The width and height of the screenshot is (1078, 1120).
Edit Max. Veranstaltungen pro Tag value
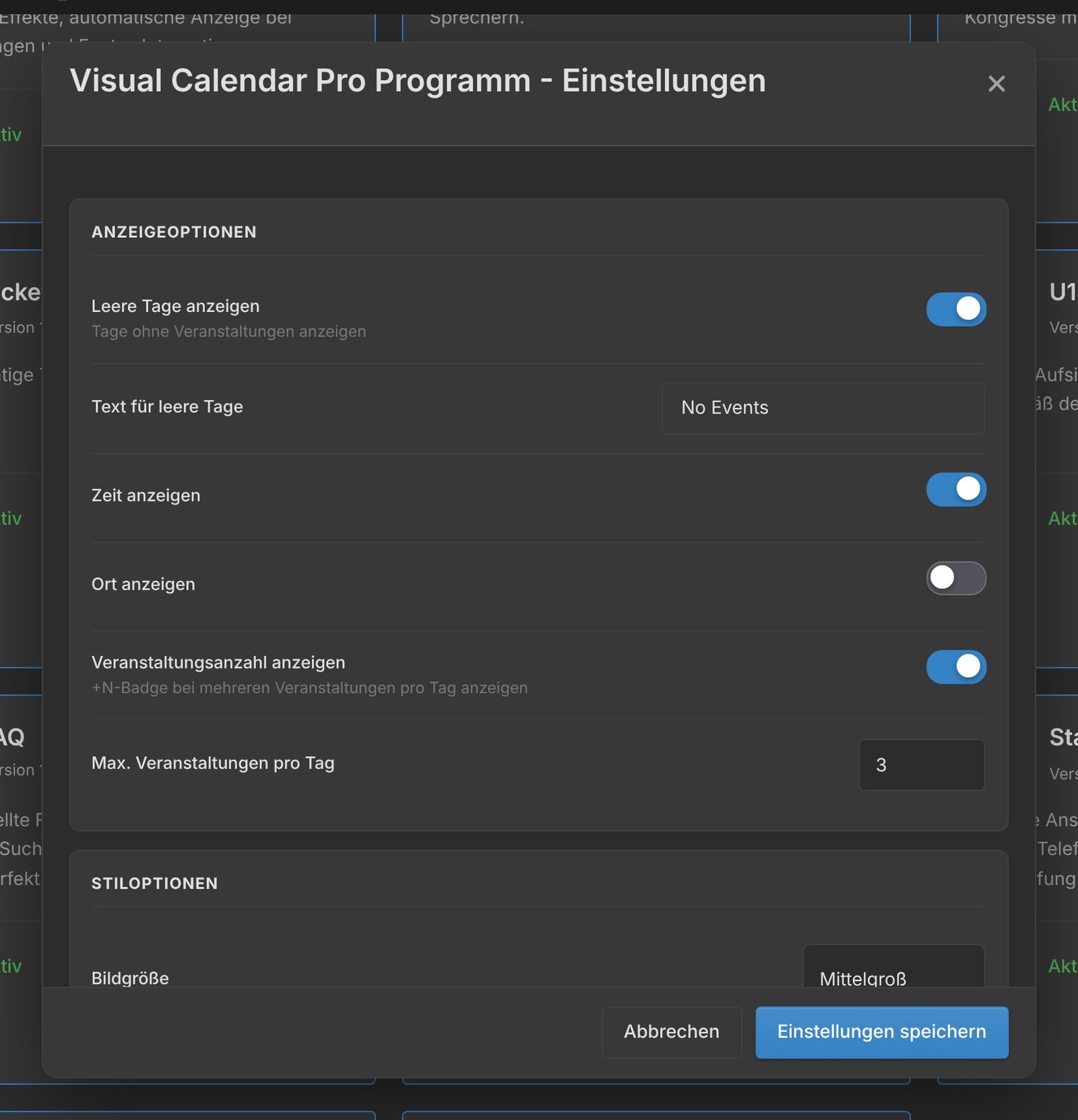(922, 765)
